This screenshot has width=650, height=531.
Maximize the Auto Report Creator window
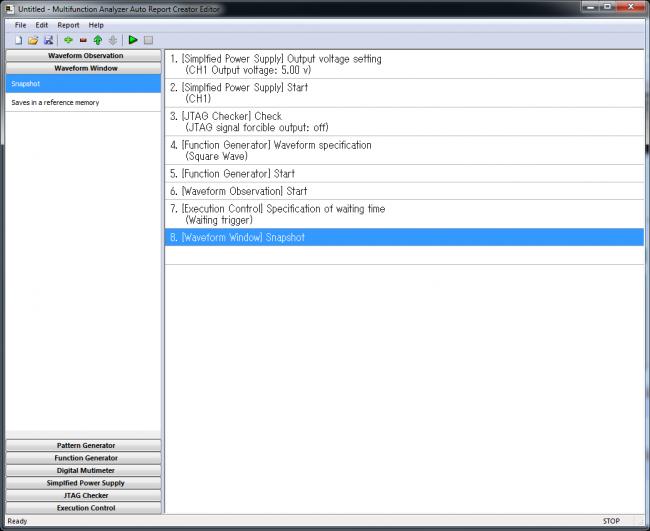608,6
